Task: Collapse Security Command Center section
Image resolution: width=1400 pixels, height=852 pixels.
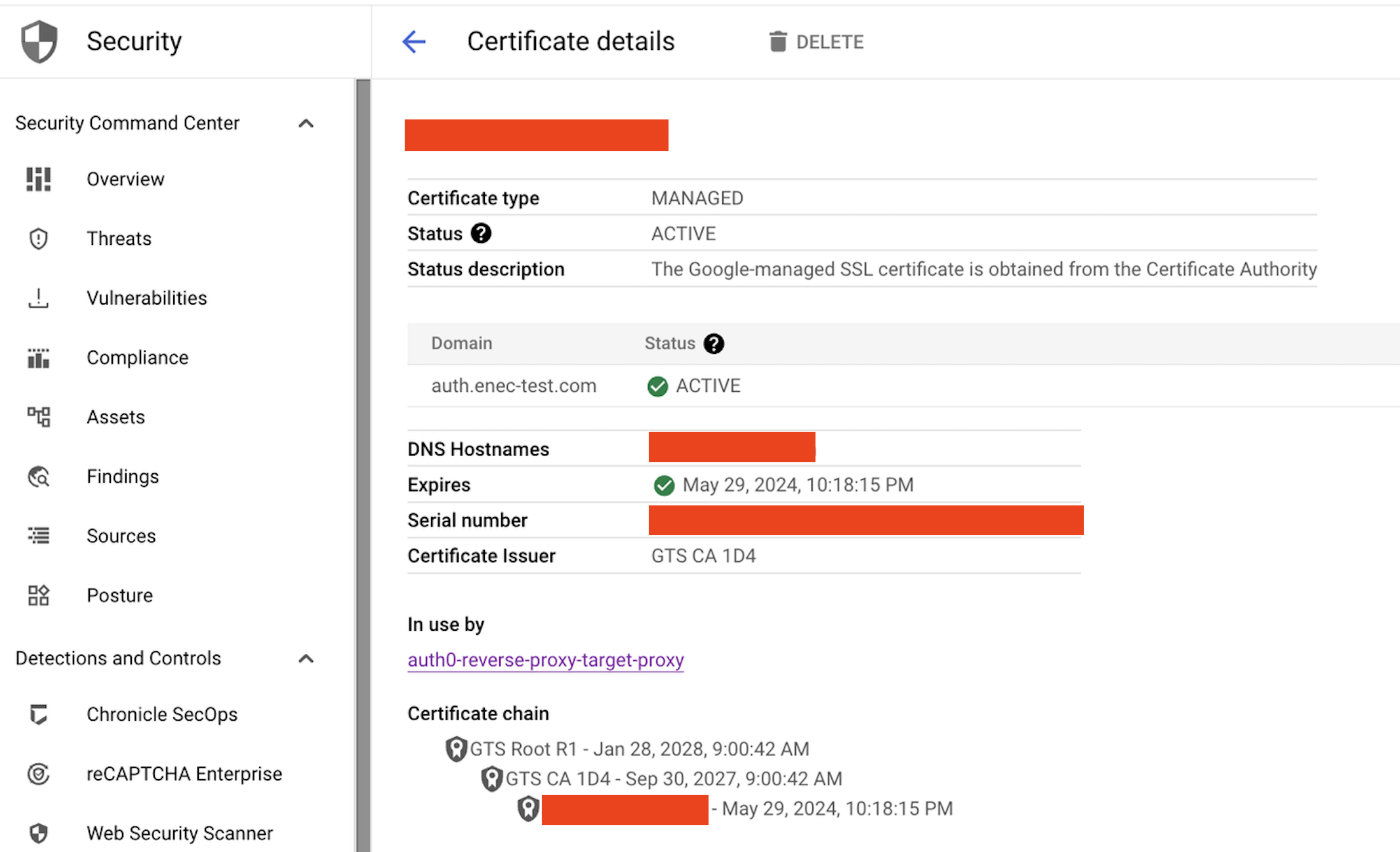Action: point(306,123)
